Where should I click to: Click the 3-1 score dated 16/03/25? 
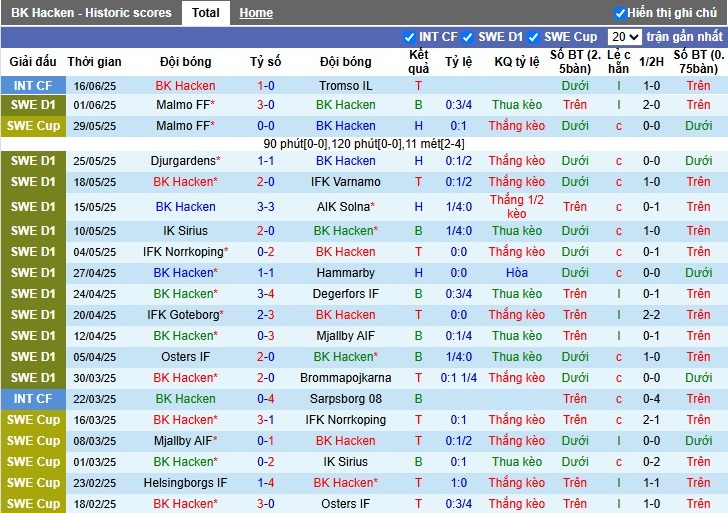[x=266, y=420]
